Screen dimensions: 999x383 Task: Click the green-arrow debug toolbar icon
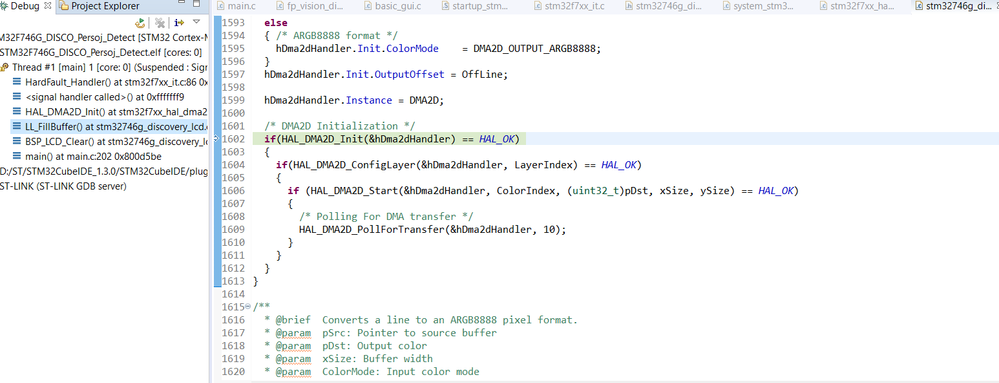[140, 22]
